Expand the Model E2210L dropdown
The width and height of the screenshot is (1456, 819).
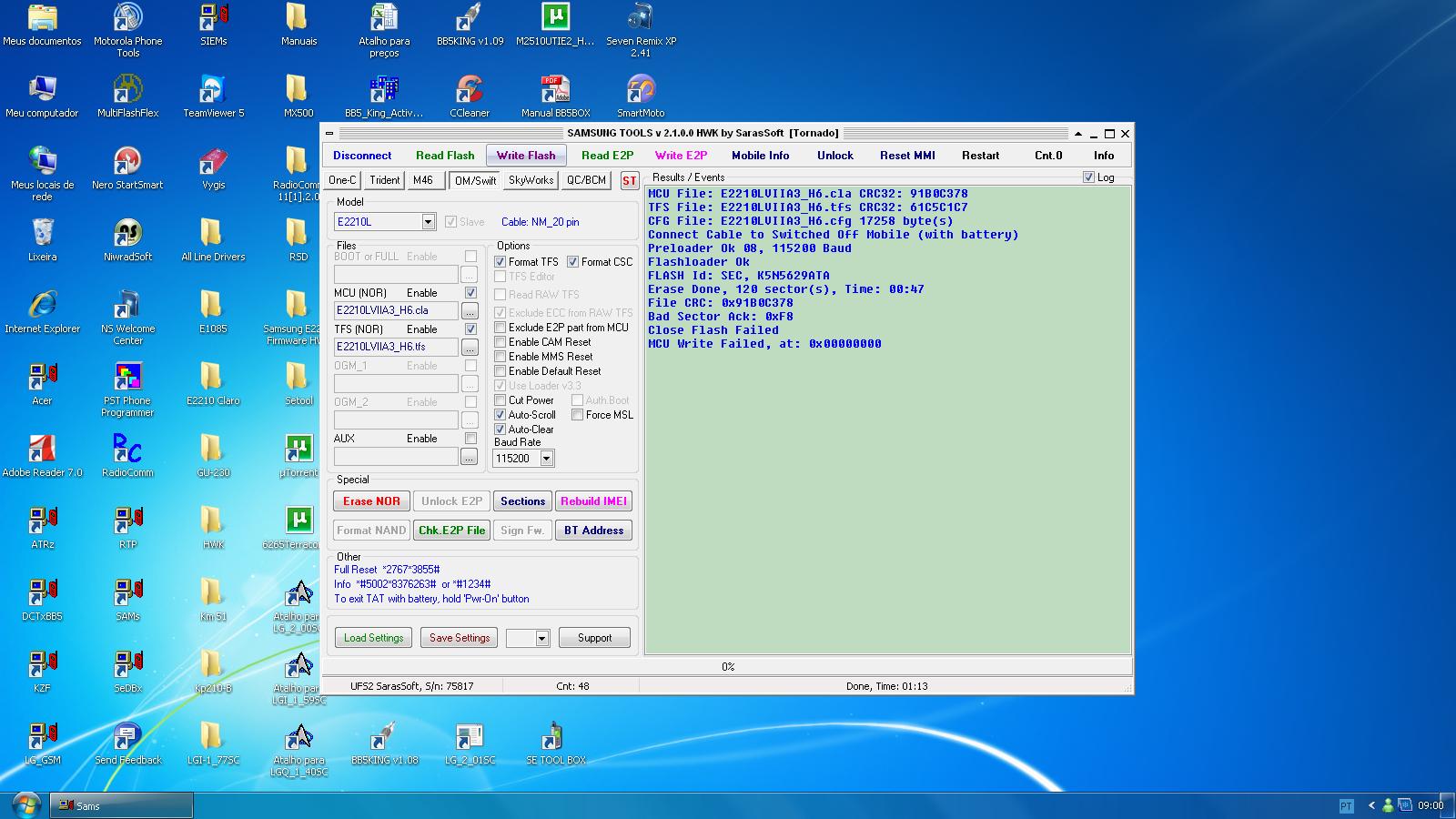coord(428,222)
